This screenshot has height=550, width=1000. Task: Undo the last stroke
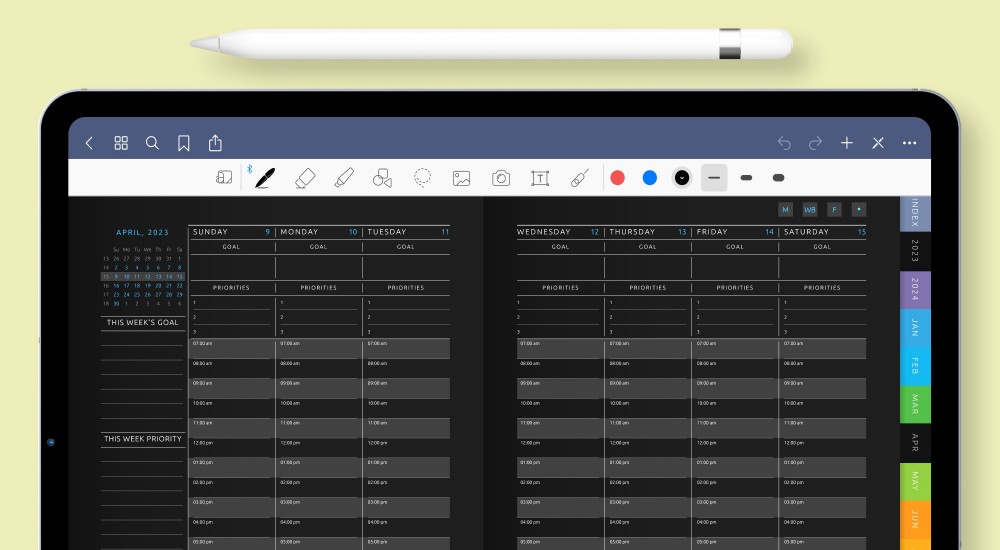[784, 143]
